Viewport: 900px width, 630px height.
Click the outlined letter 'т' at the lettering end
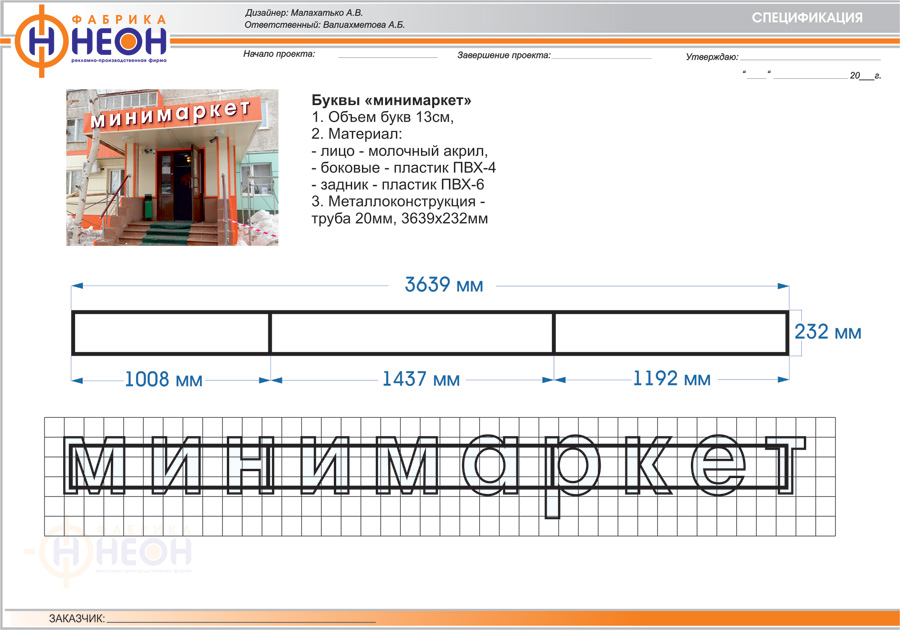[x=785, y=465]
